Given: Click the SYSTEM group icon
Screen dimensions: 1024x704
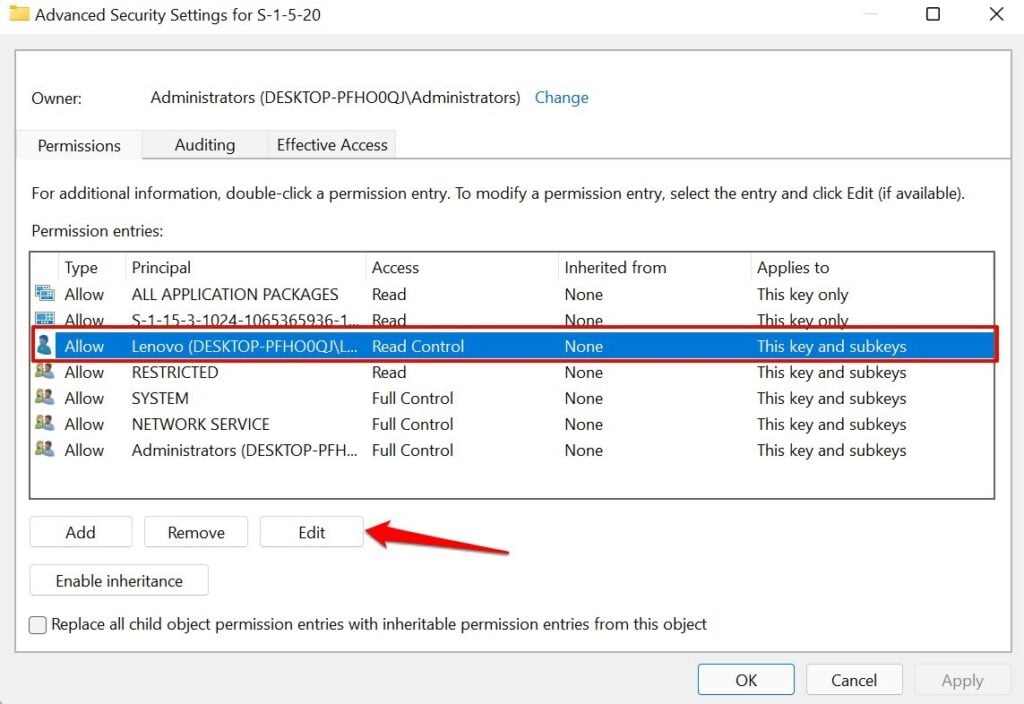Looking at the screenshot, I should (x=44, y=398).
